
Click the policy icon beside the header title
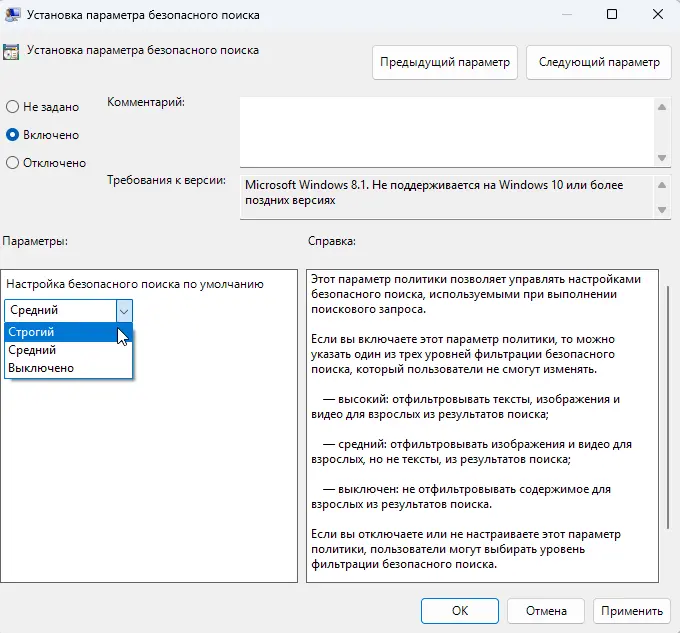click(x=12, y=51)
